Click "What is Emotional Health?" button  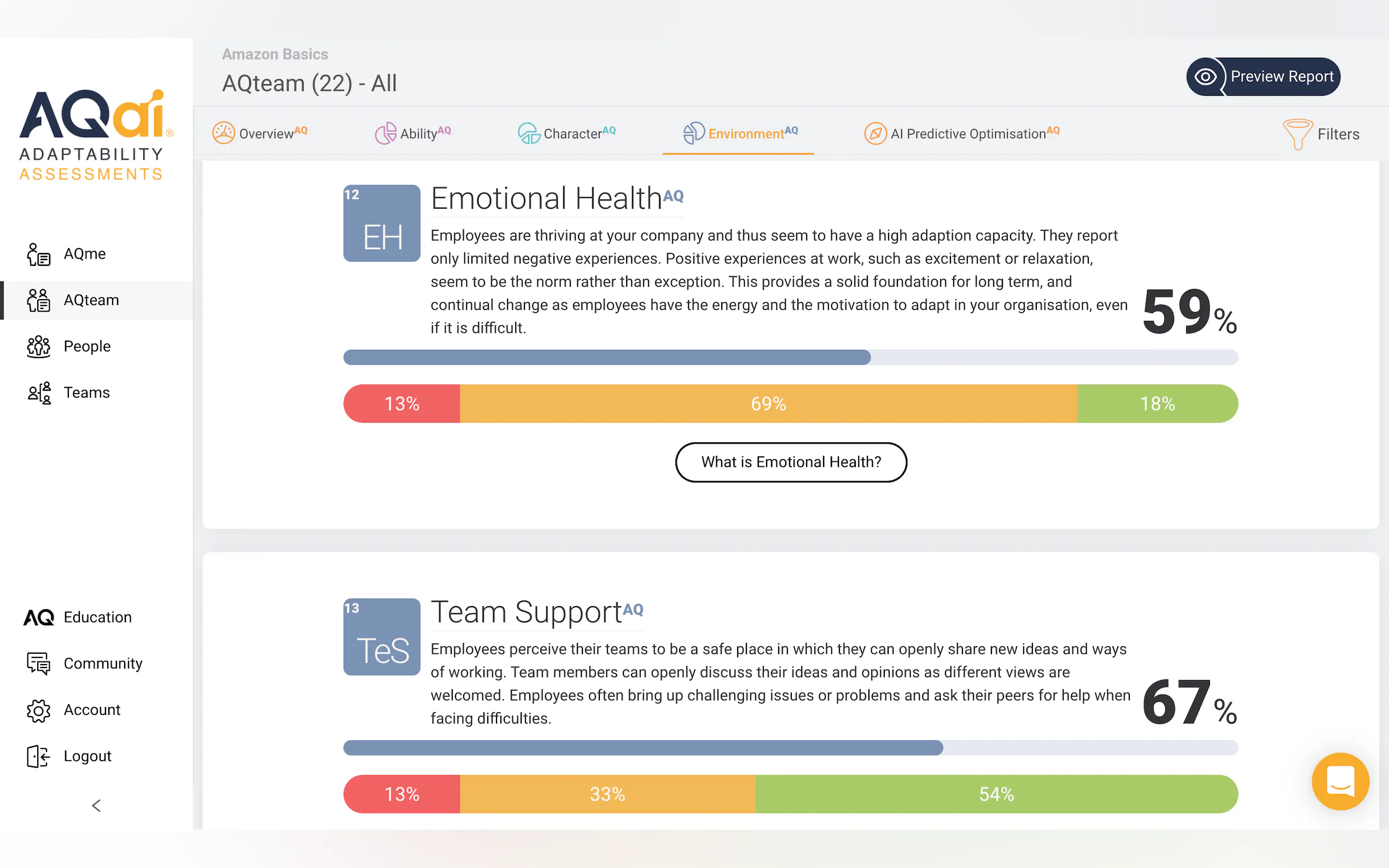(x=791, y=462)
